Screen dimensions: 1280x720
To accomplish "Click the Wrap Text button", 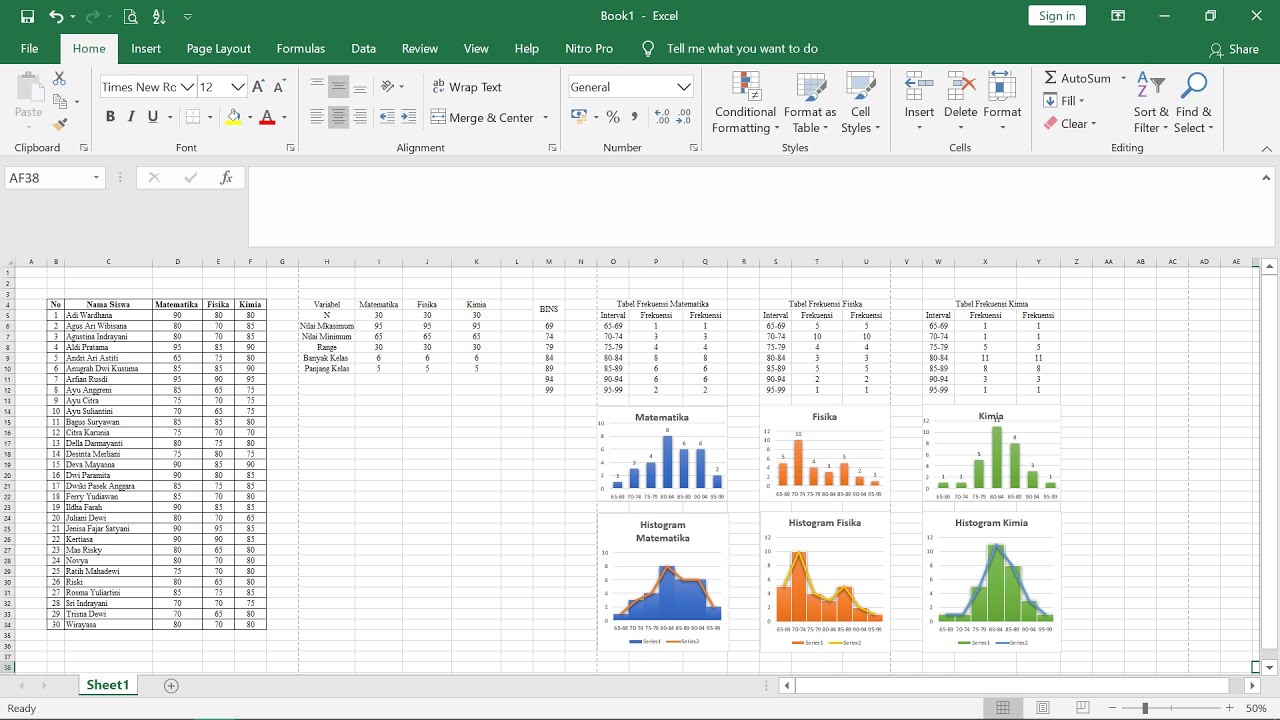I will pos(467,87).
